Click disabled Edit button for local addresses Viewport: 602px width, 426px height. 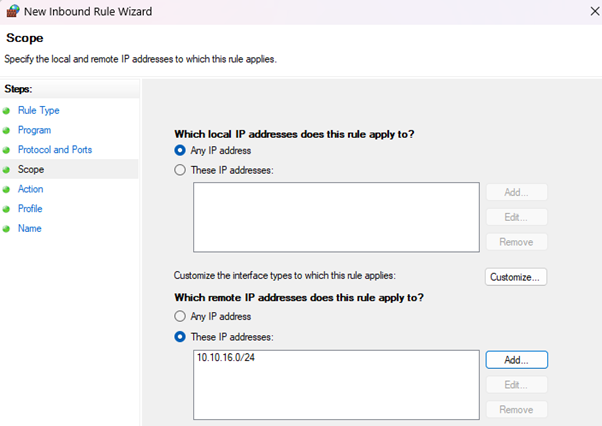[x=516, y=217]
